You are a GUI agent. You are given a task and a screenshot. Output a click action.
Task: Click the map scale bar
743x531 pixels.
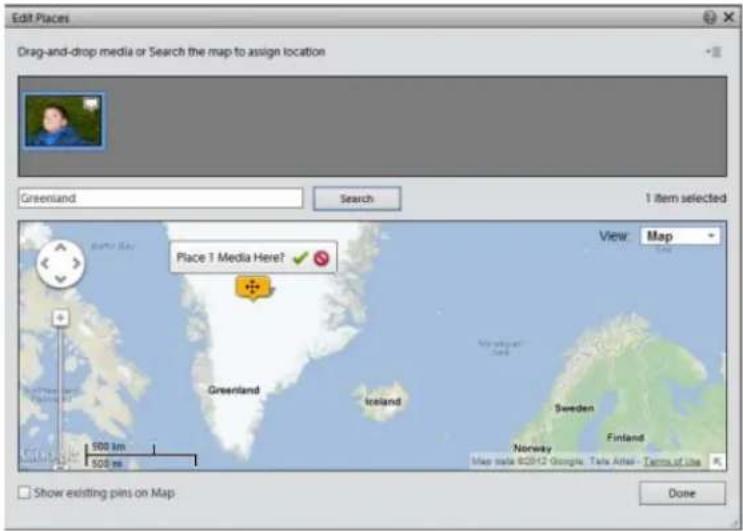141,455
